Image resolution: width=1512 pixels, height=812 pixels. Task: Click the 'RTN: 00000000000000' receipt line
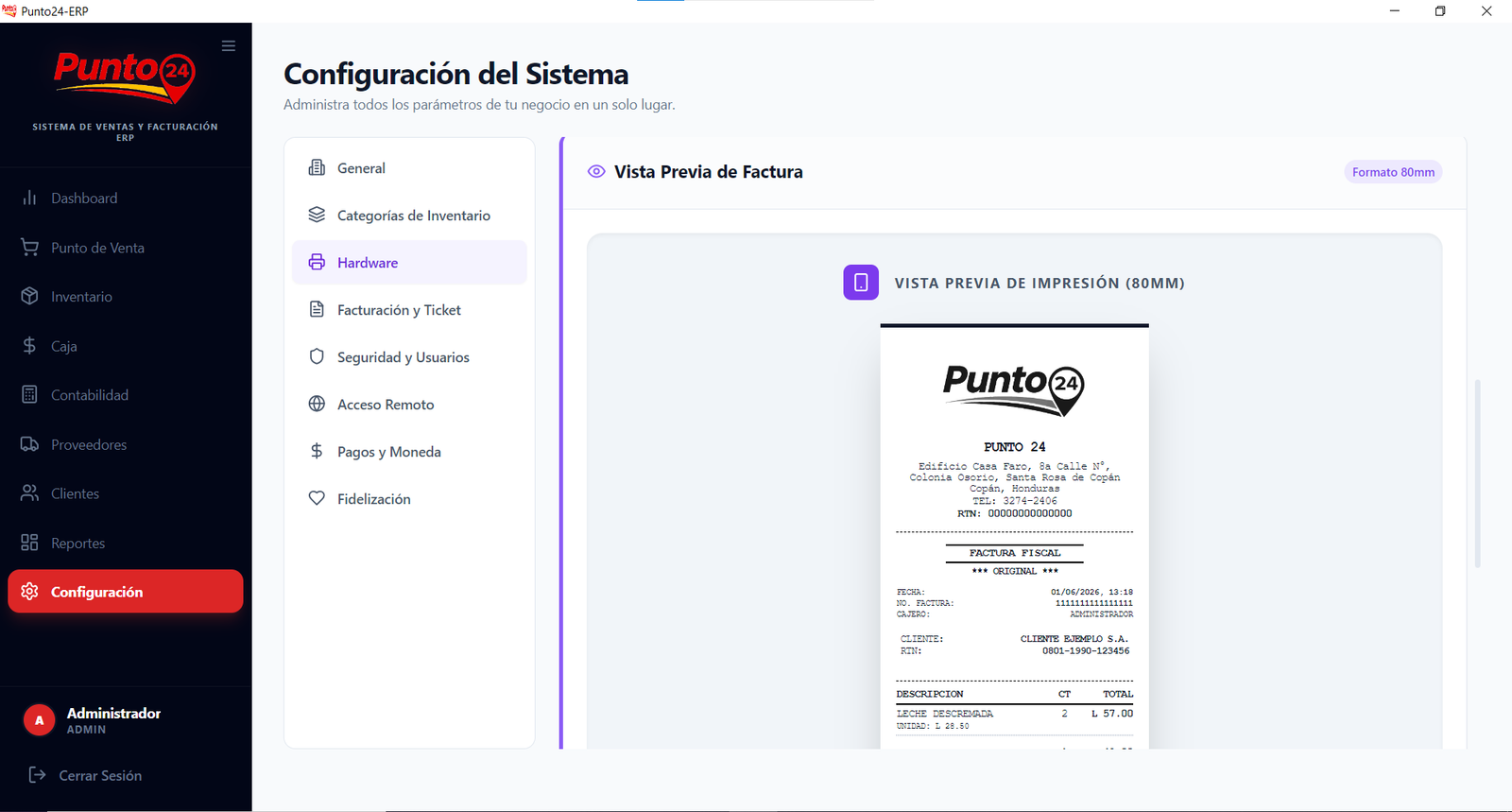click(1015, 513)
